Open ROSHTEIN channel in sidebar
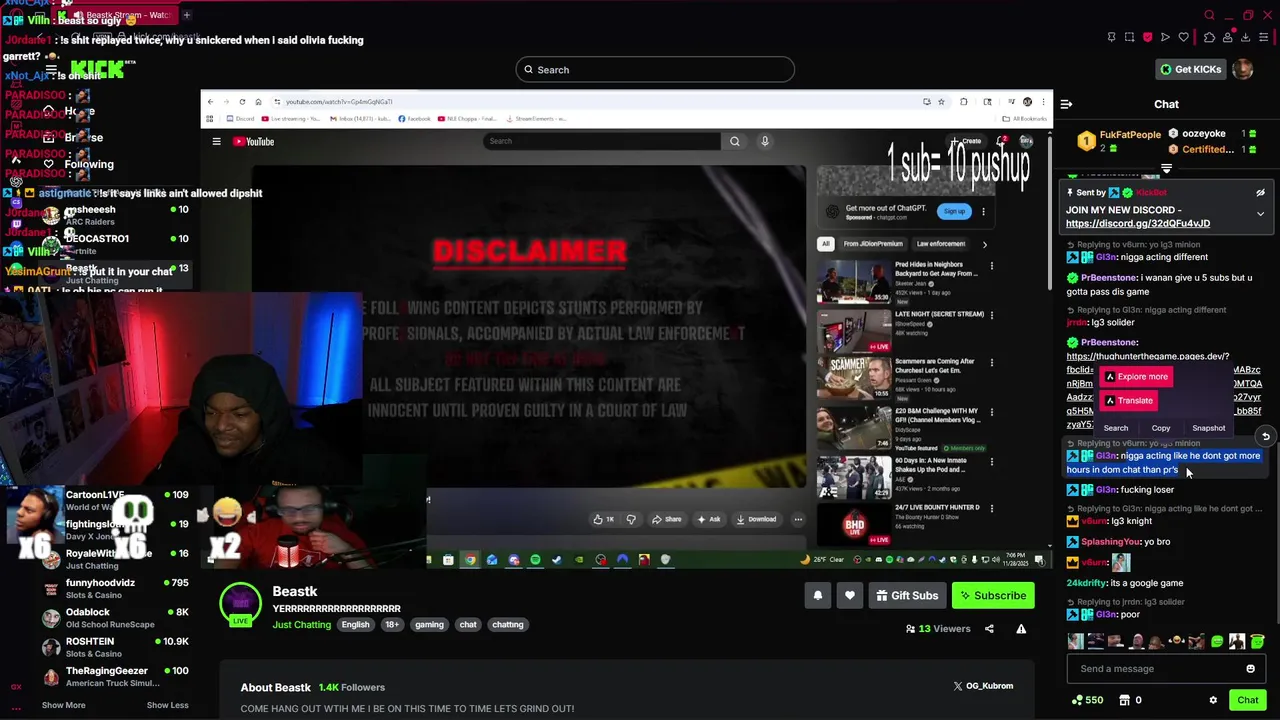This screenshot has width=1280, height=720. tap(117, 647)
